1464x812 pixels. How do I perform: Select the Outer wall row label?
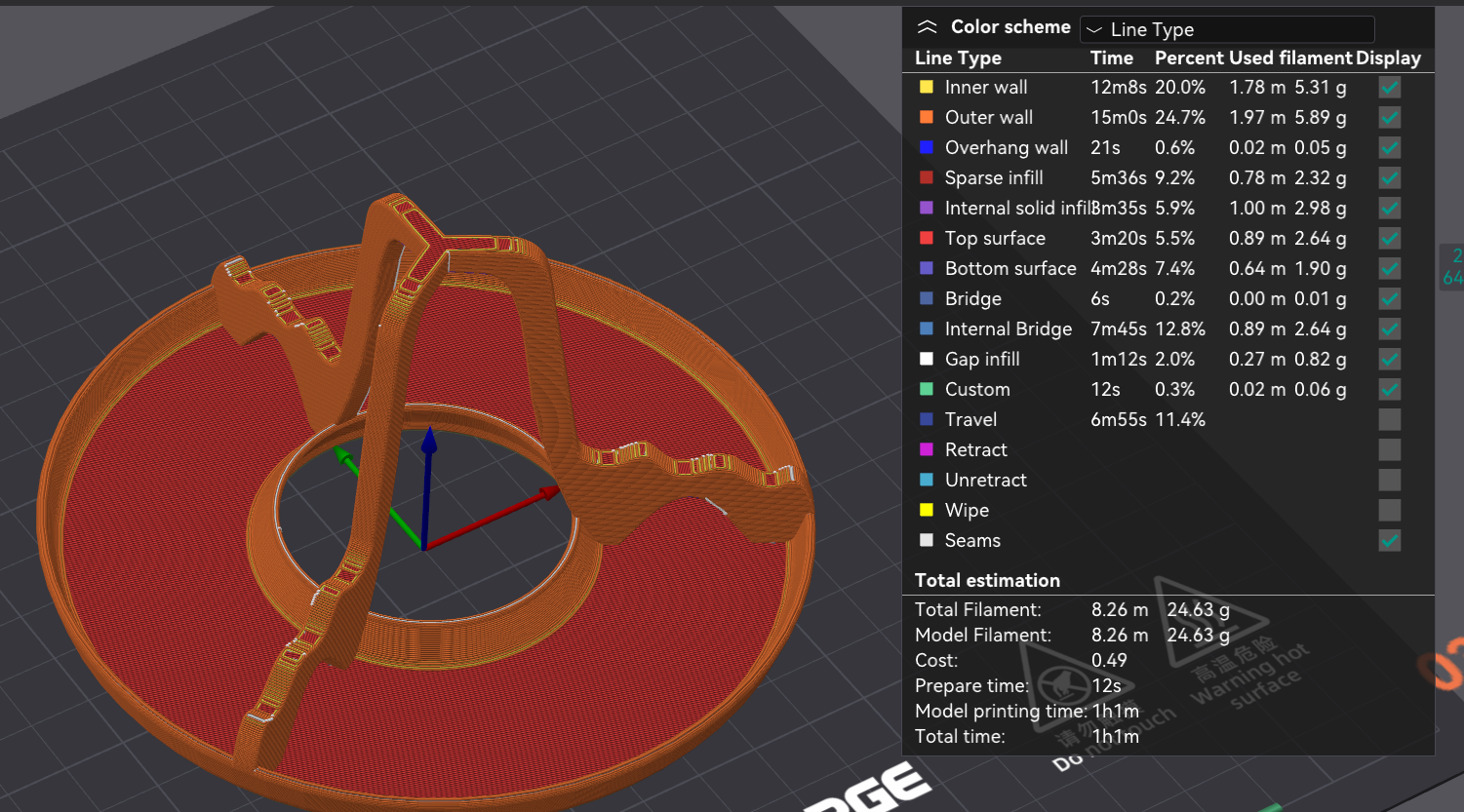click(x=989, y=118)
